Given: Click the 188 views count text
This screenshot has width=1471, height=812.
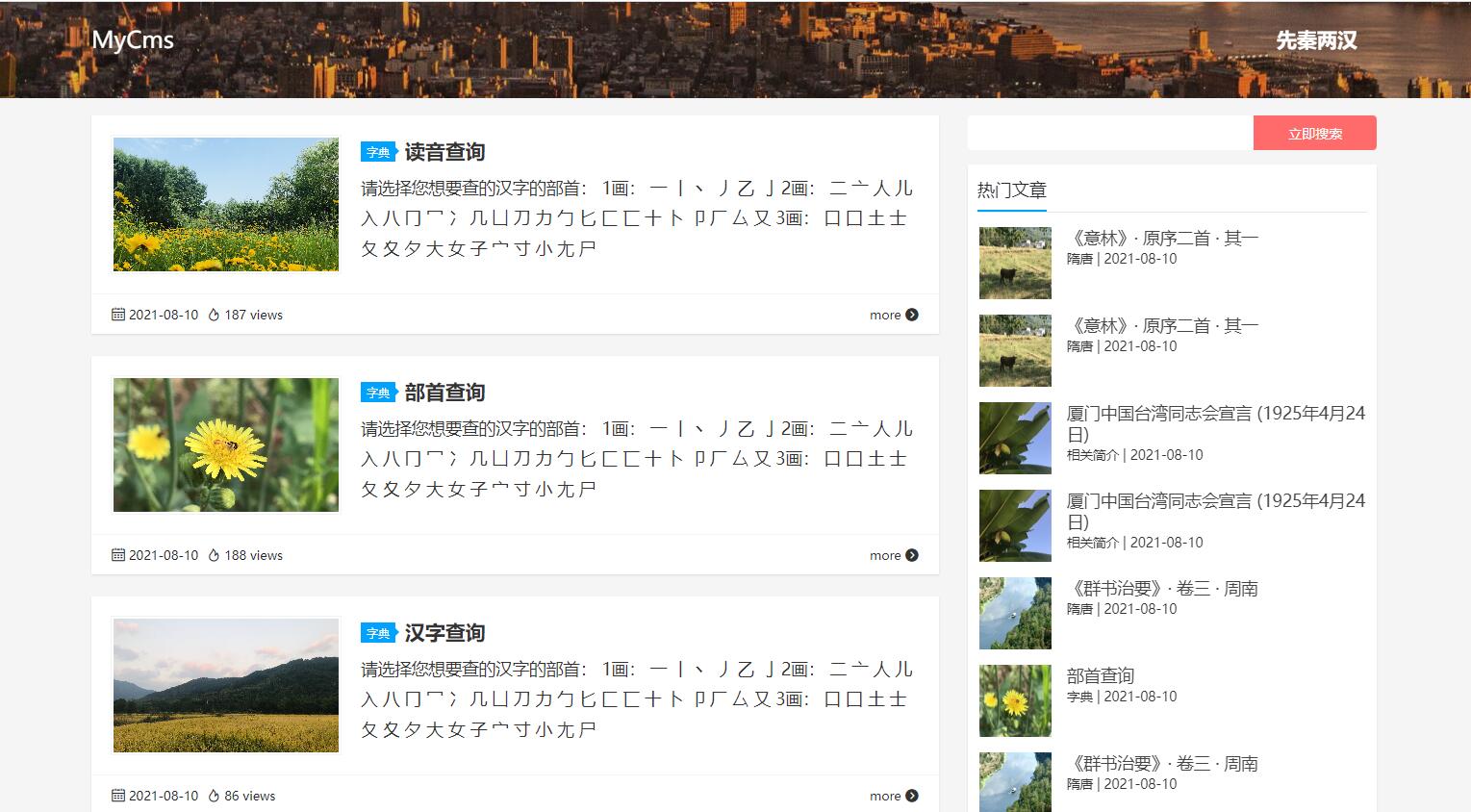Looking at the screenshot, I should pyautogui.click(x=253, y=555).
